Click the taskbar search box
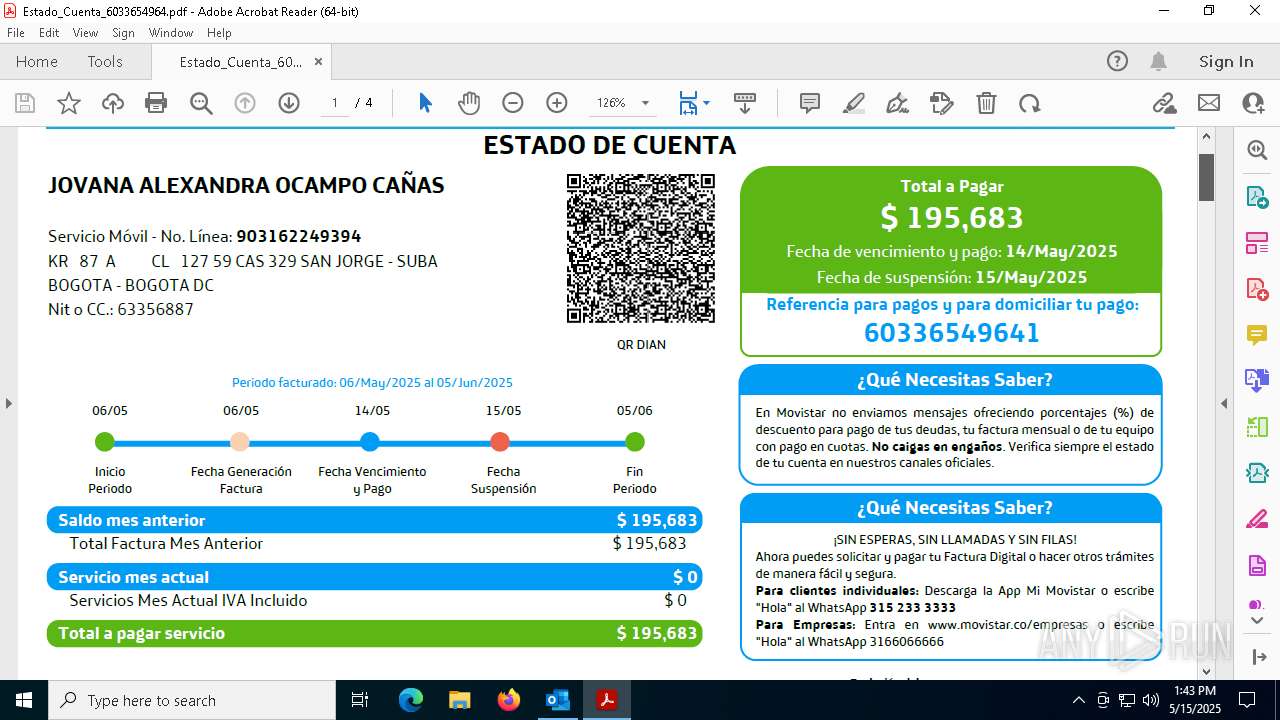The image size is (1280, 720). click(192, 700)
